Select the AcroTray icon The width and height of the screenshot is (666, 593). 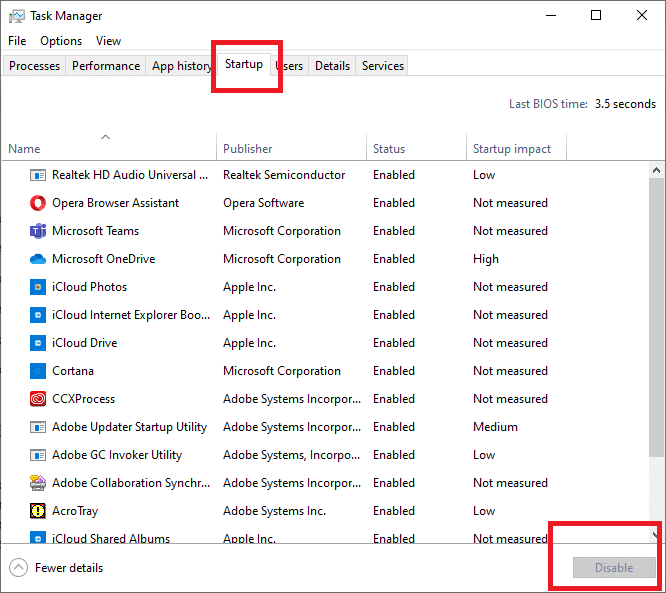(38, 511)
